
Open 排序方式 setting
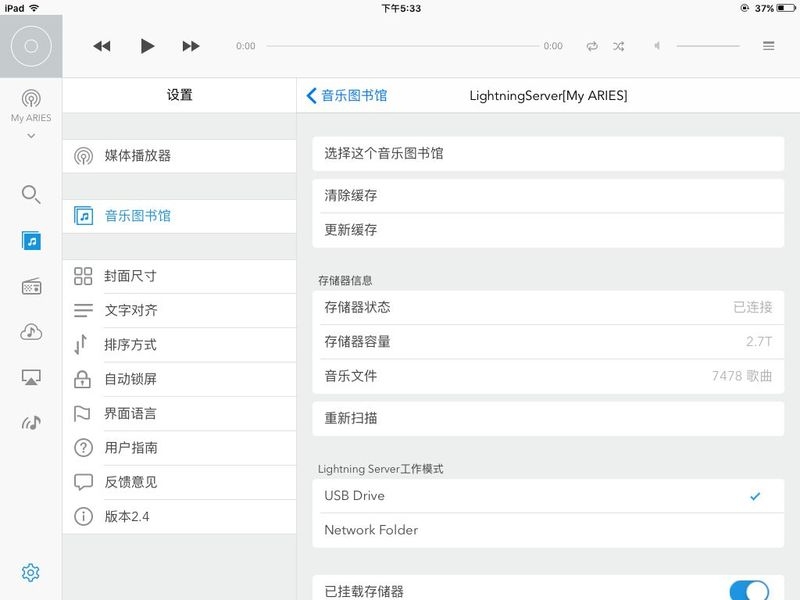pos(179,345)
